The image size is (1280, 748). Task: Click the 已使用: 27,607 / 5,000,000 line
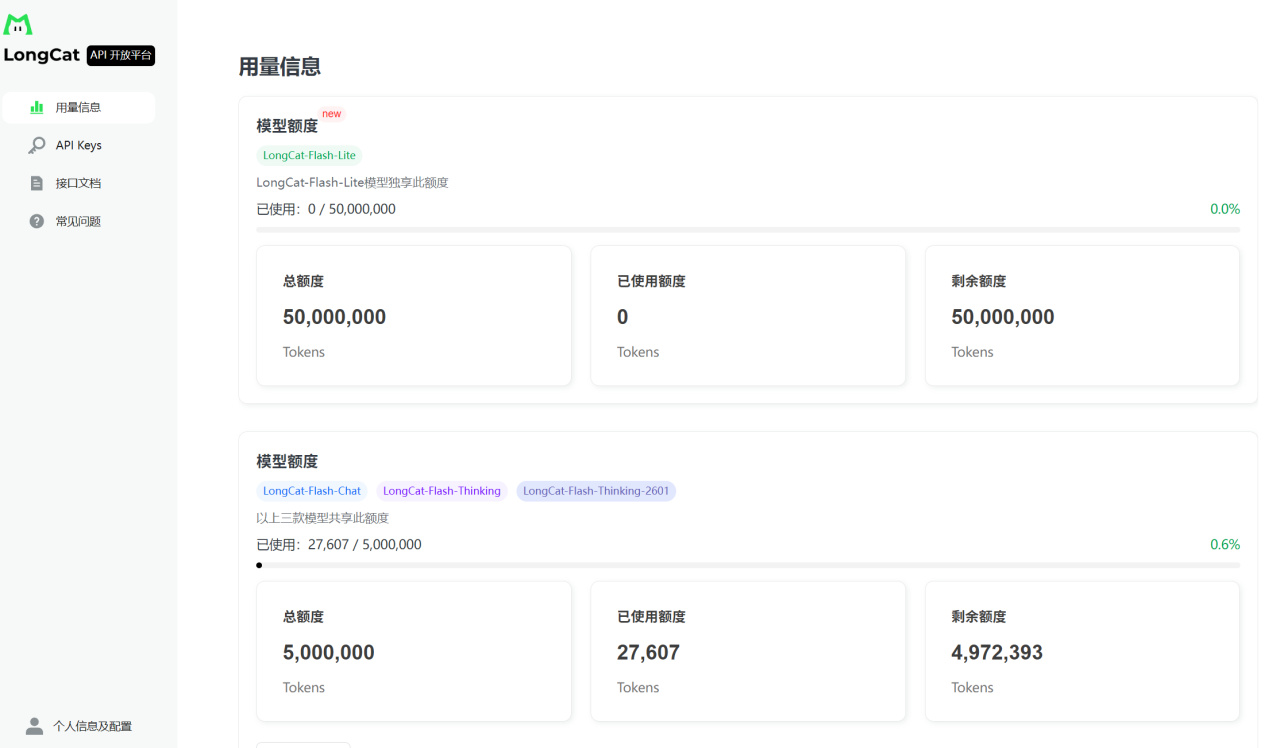(x=339, y=545)
